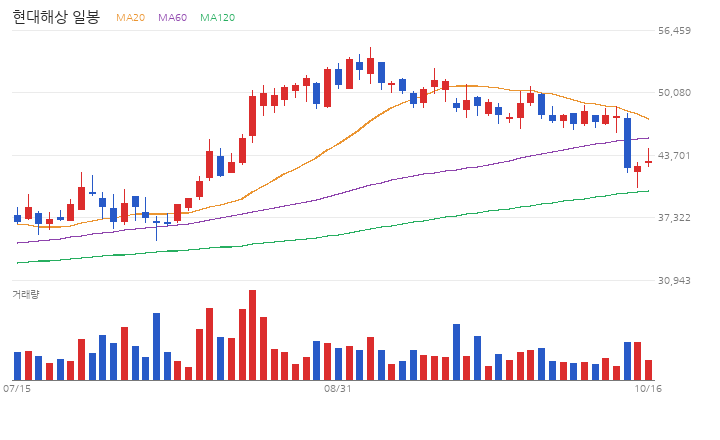Select the 30,943 price axis label
The height and width of the screenshot is (440, 720).
674,281
